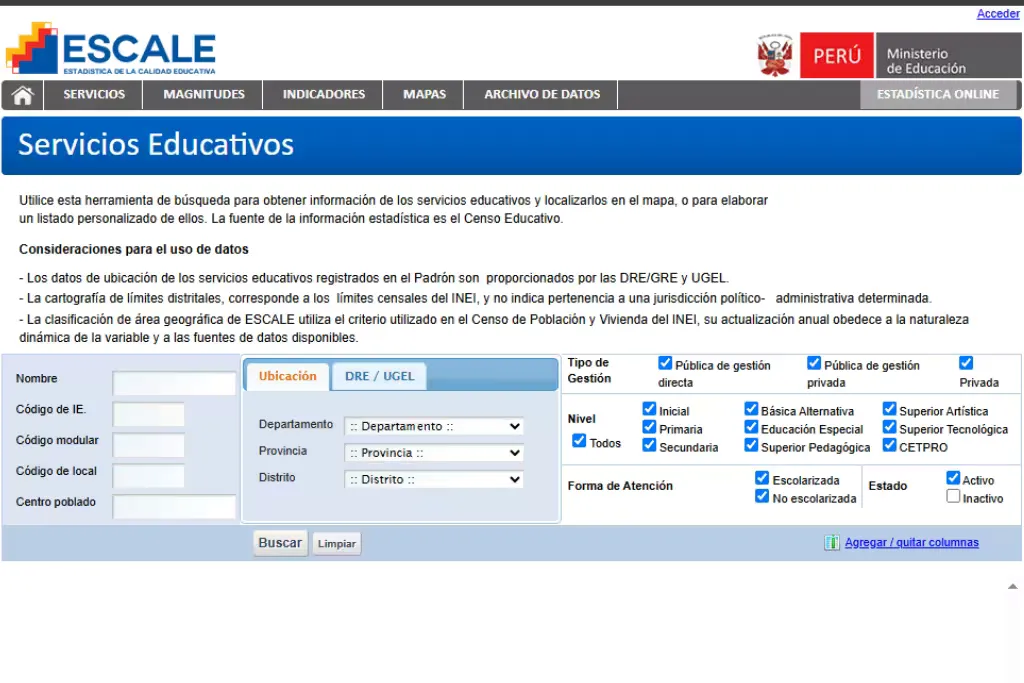Viewport: 1024px width, 683px height.
Task: Enable the Inactivo estado checkbox
Action: click(953, 495)
